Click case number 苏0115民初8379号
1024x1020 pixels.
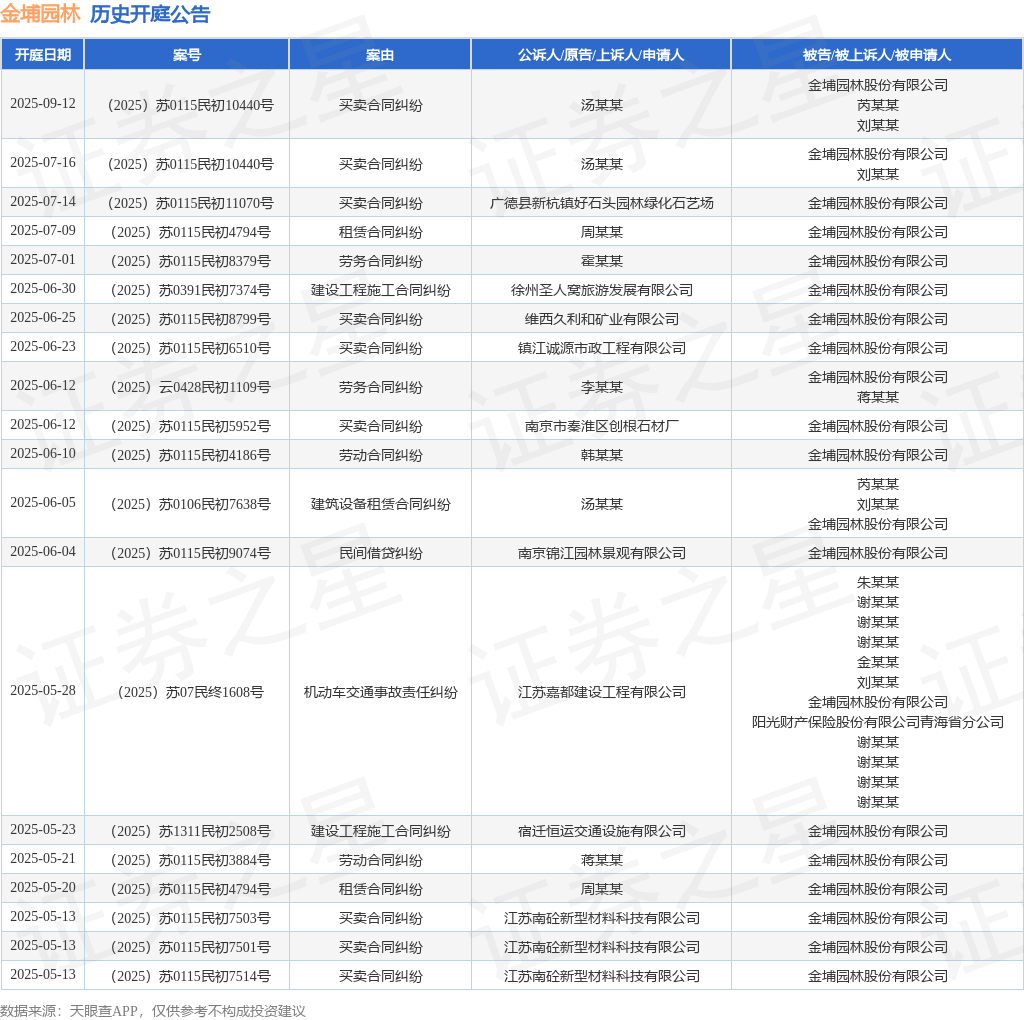pyautogui.click(x=190, y=261)
